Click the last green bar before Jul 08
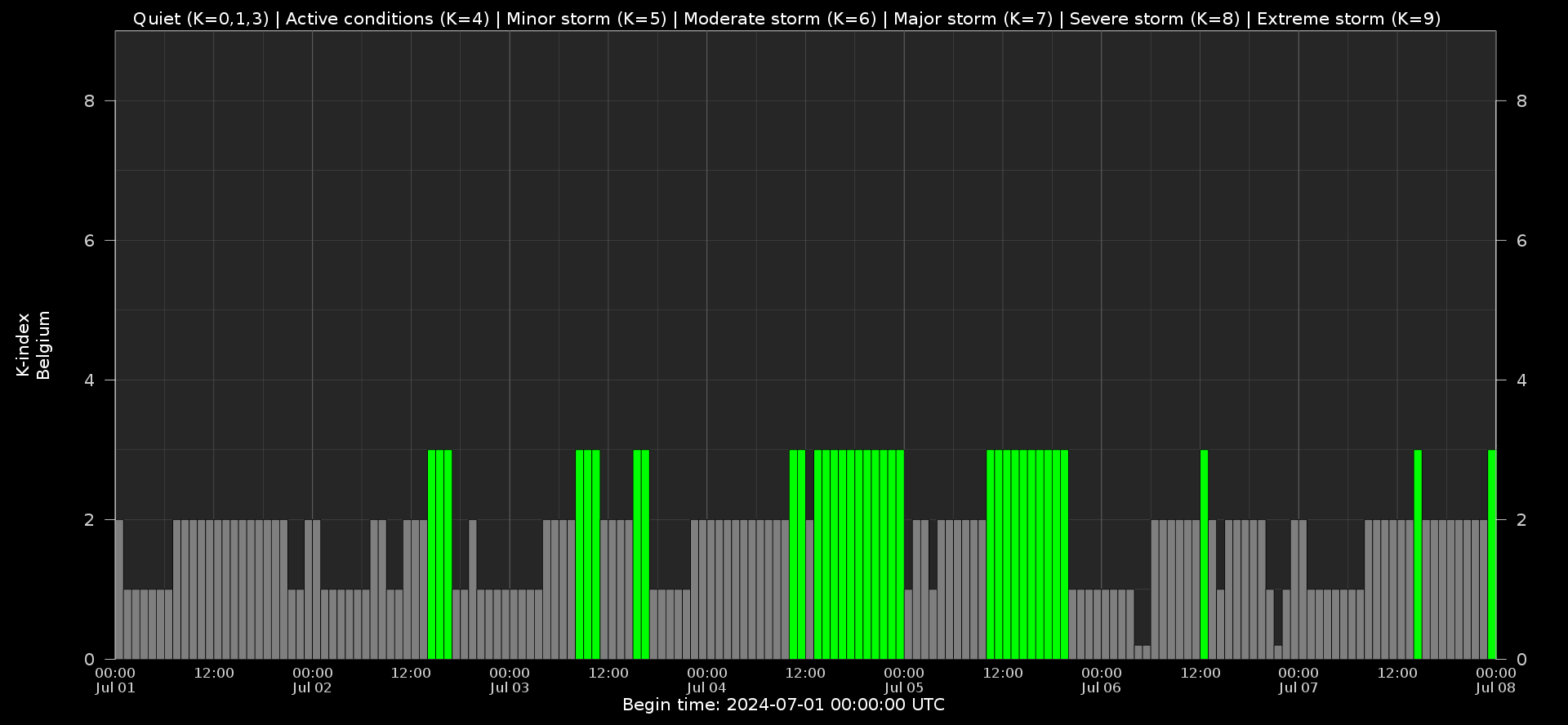 (1491, 554)
